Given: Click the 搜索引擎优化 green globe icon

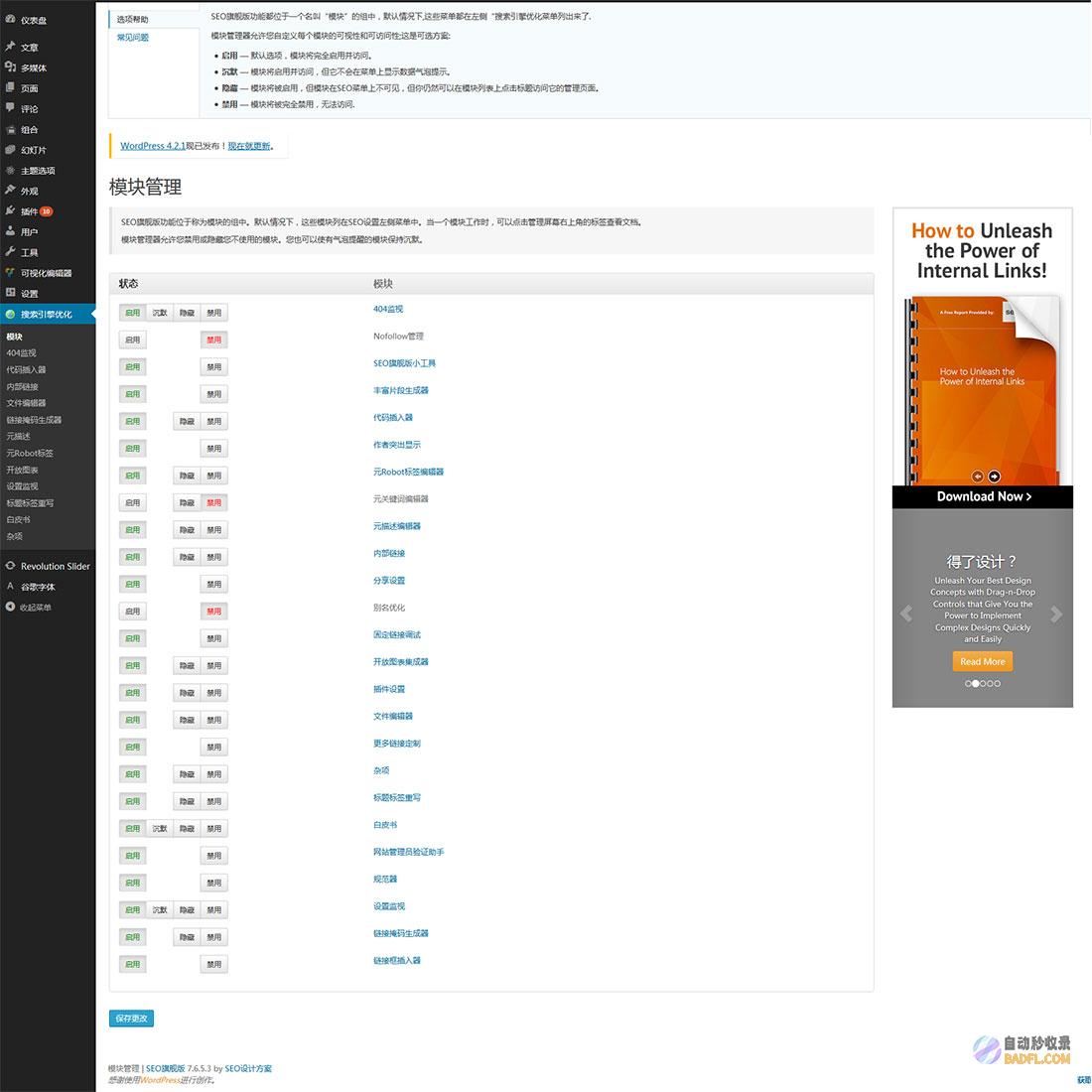Looking at the screenshot, I should pyautogui.click(x=10, y=314).
